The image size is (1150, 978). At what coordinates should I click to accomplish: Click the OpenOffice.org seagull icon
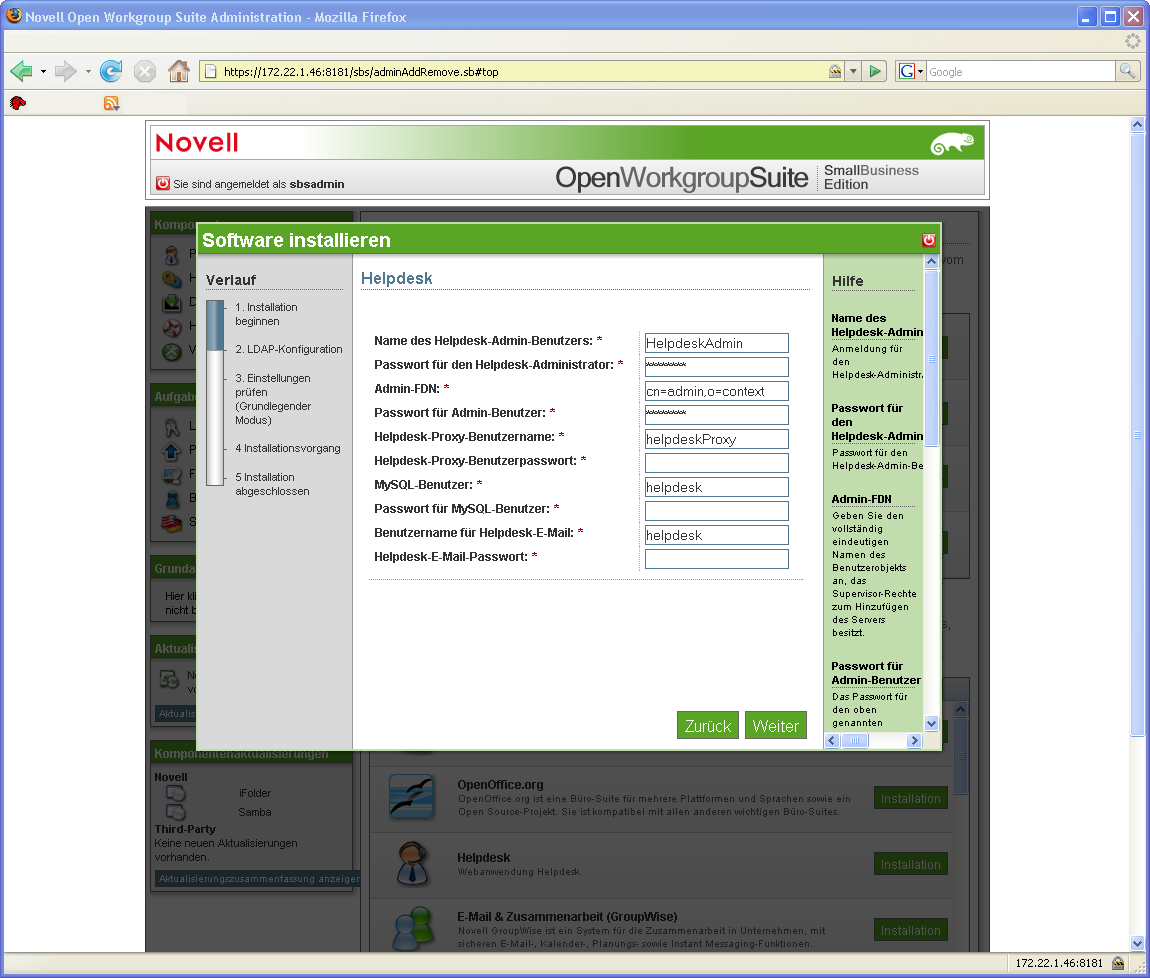[x=411, y=797]
